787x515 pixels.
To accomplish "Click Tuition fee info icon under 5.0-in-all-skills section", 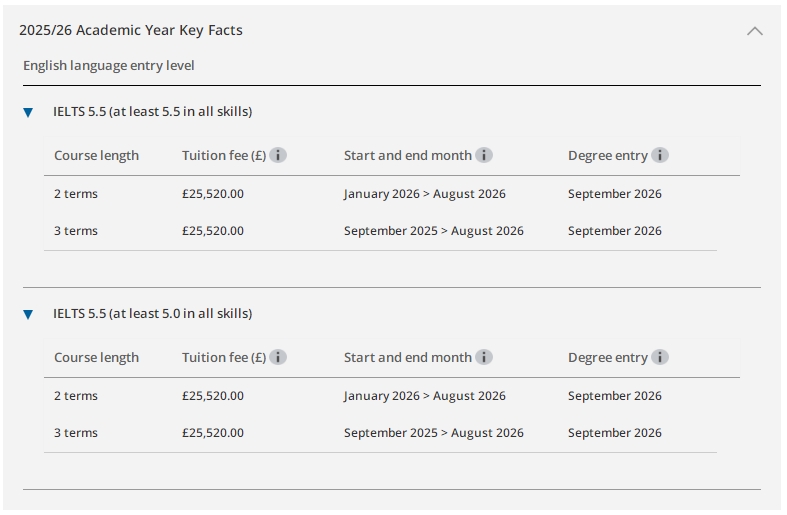I will pyautogui.click(x=278, y=357).
